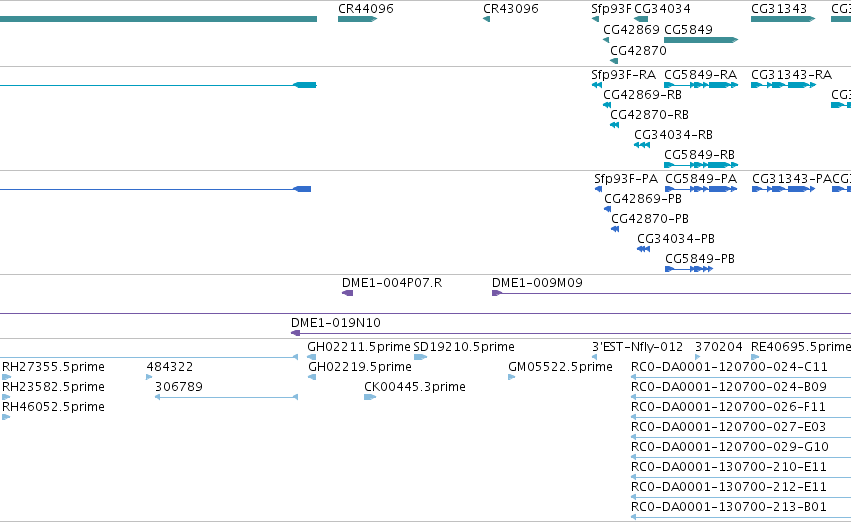851x522 pixels.
Task: Select the CG5849-PA protein feature
Action: (x=701, y=189)
